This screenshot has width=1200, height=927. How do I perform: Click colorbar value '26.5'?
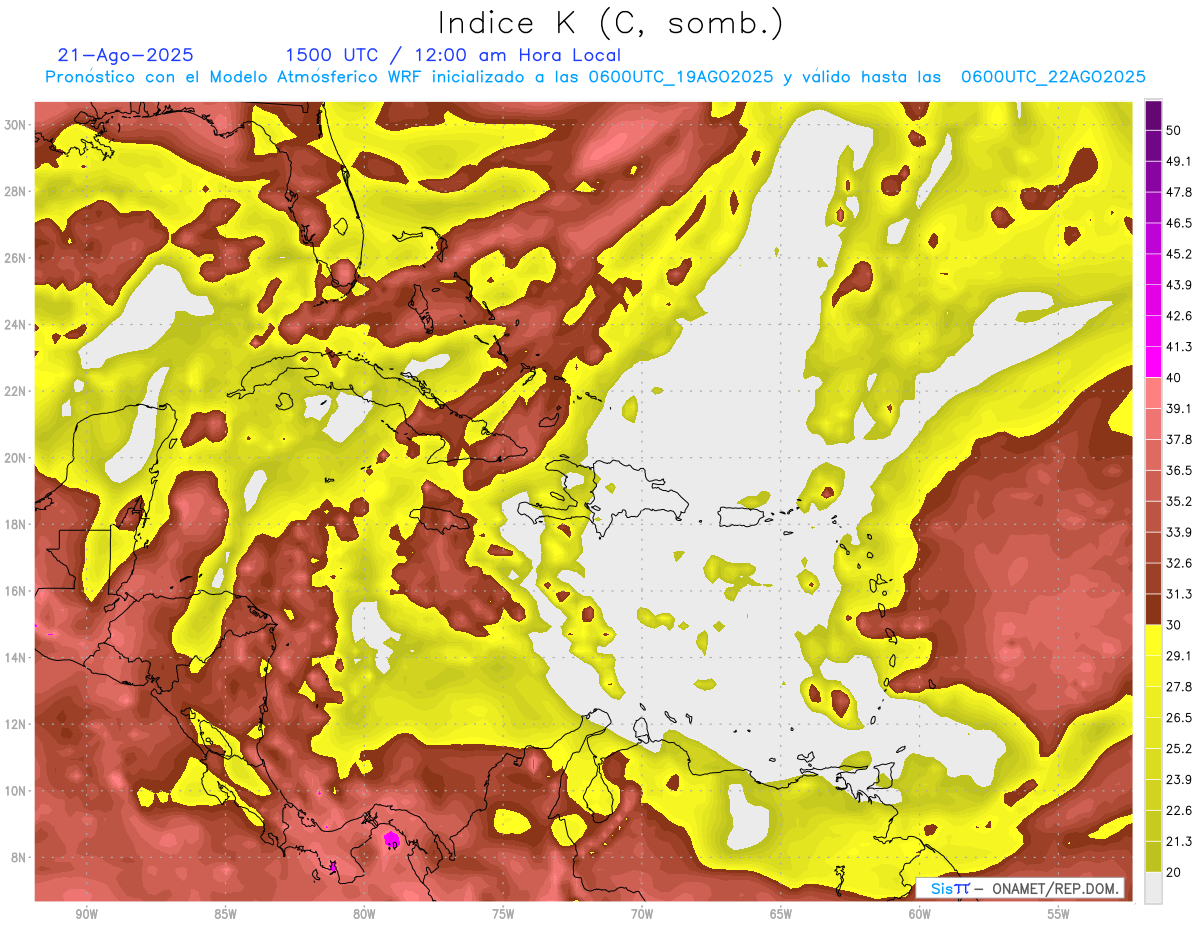(1179, 717)
